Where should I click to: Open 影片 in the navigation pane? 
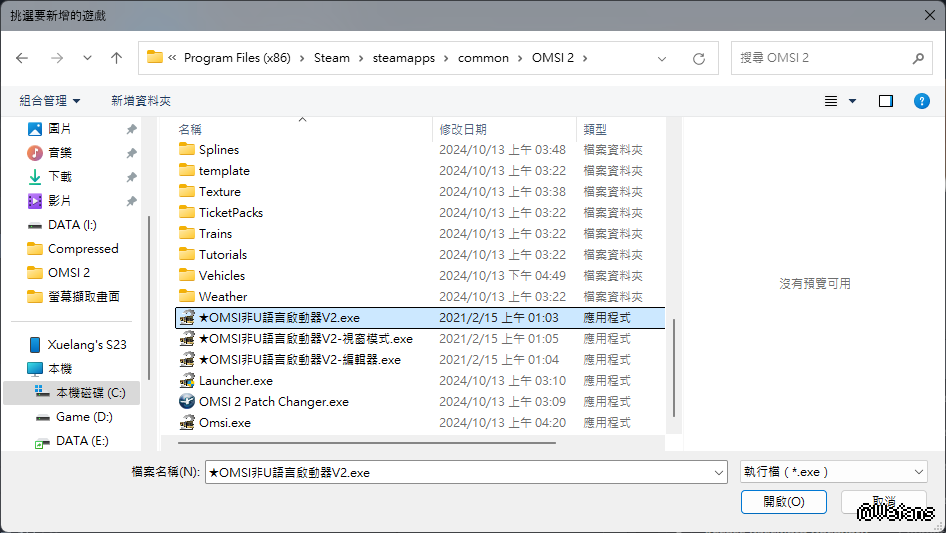60,200
